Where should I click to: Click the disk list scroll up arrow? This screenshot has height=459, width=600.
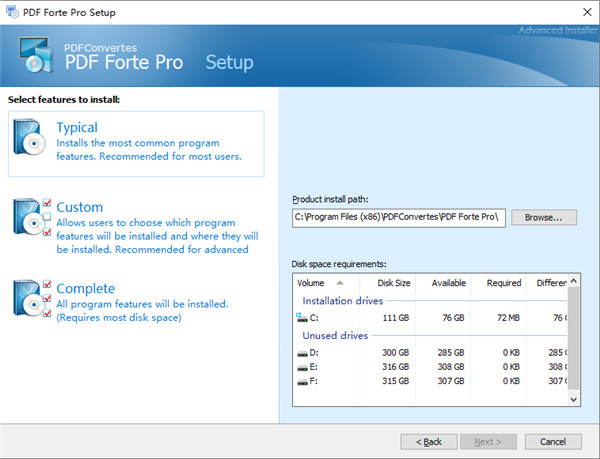pos(573,281)
